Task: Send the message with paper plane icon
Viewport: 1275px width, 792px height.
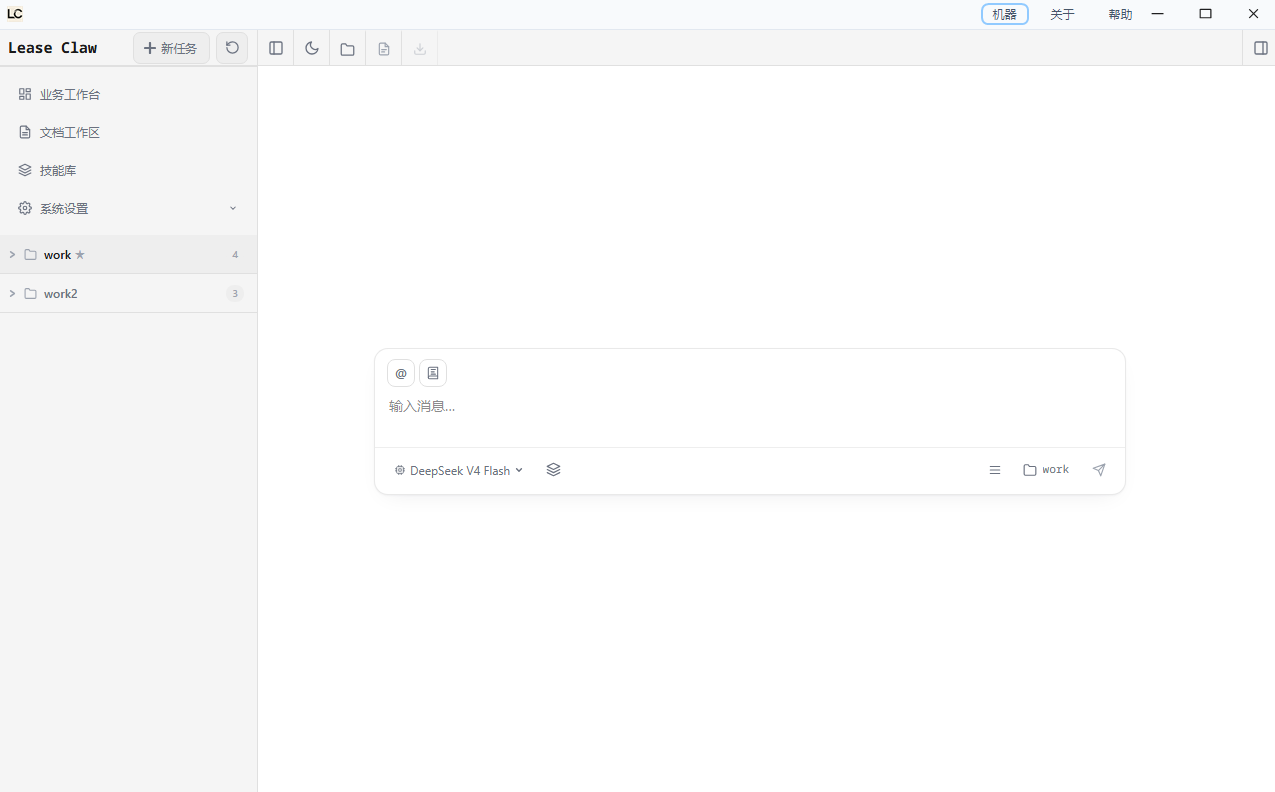Action: (1099, 470)
